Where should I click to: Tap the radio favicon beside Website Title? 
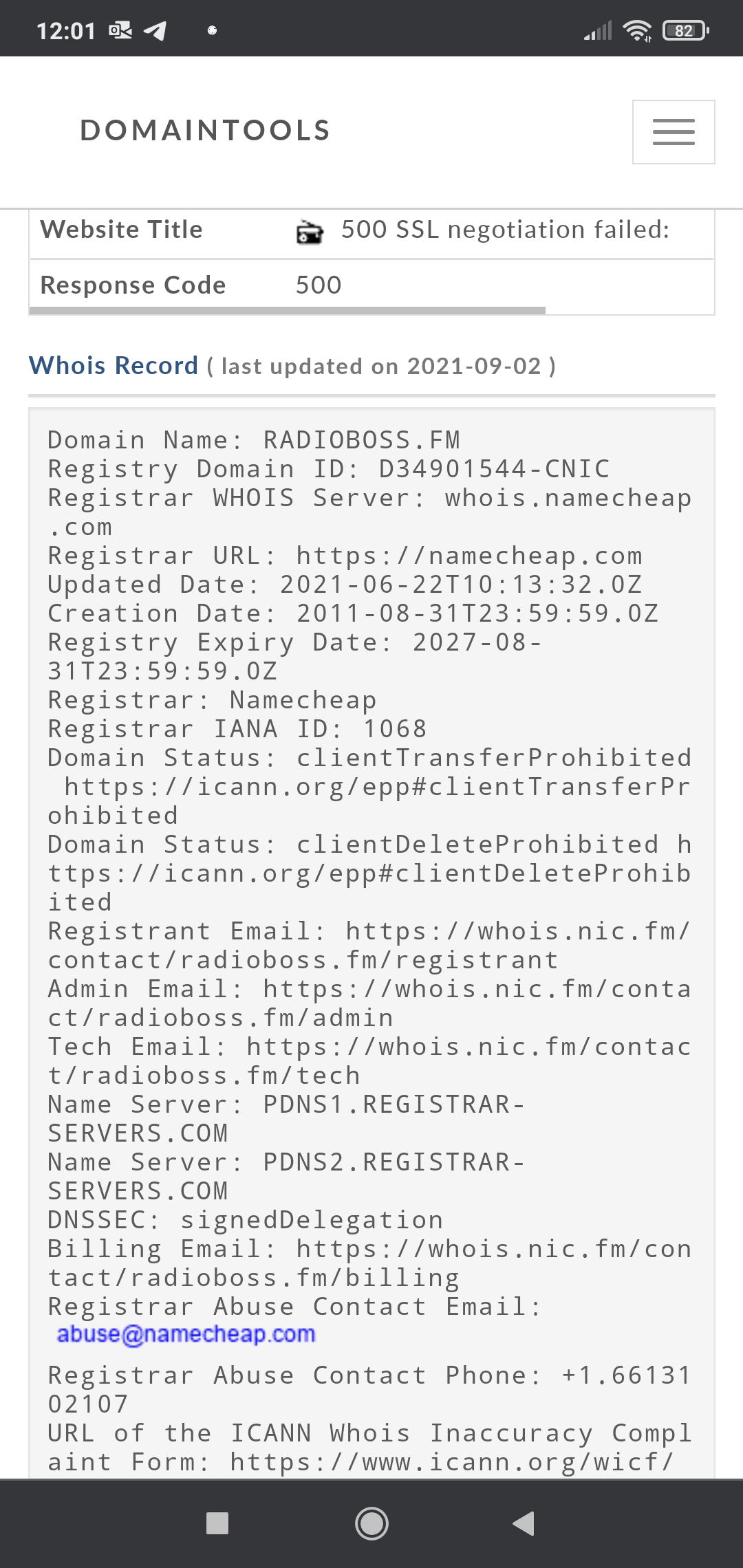[x=310, y=232]
